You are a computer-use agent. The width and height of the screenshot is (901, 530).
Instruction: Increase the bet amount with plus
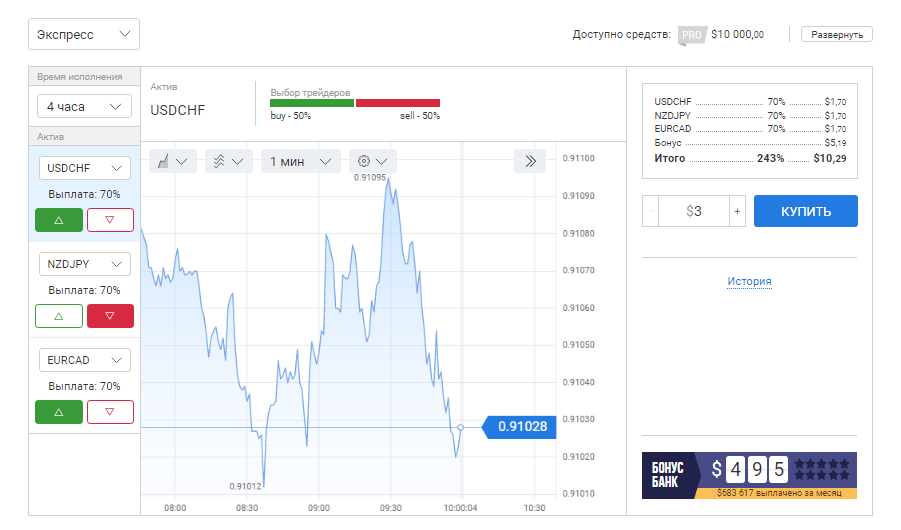click(737, 211)
